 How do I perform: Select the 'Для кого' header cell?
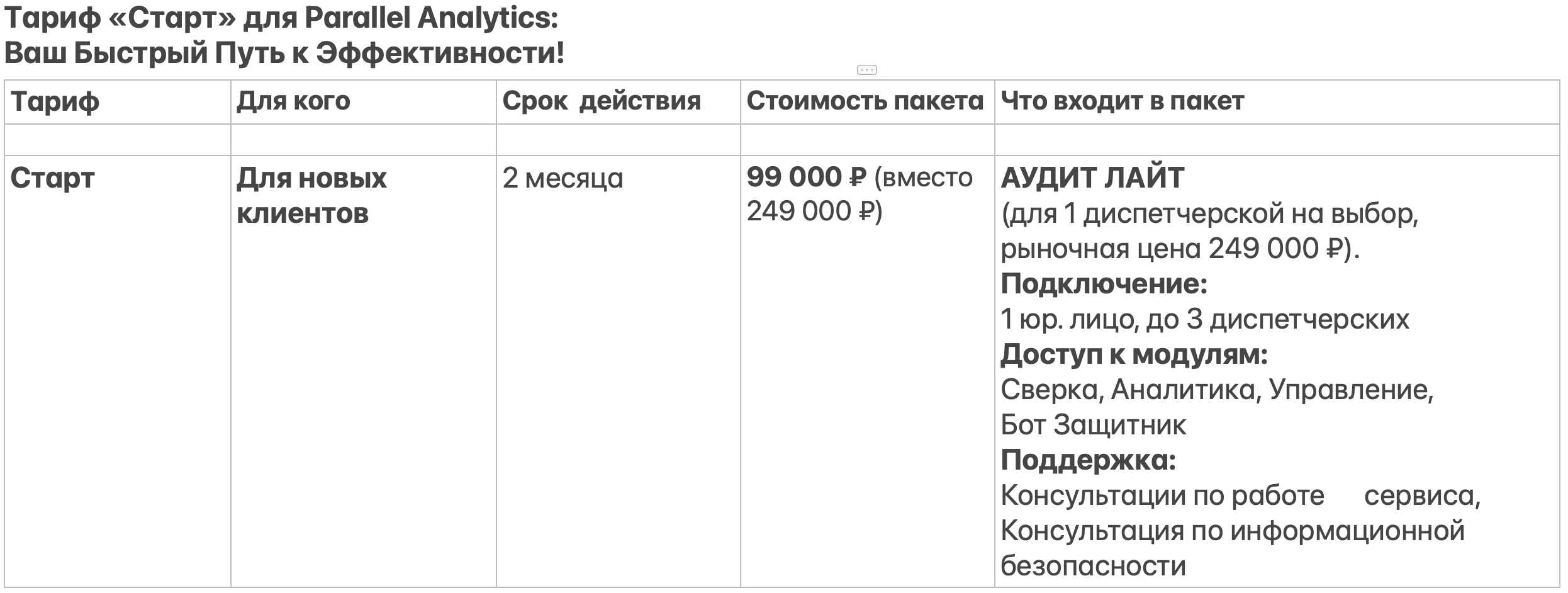pos(364,102)
